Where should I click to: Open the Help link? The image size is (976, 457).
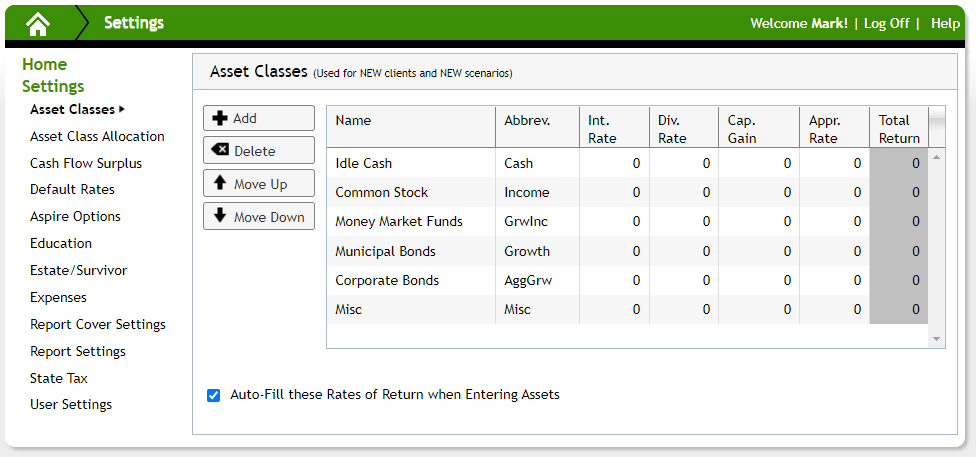coord(945,24)
